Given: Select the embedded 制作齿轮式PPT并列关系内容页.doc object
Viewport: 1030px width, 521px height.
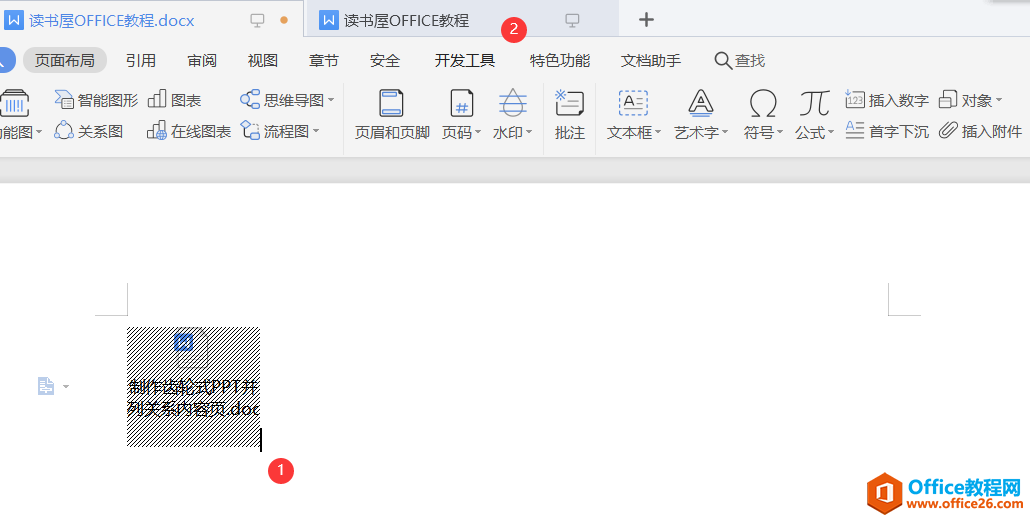Looking at the screenshot, I should (193, 387).
